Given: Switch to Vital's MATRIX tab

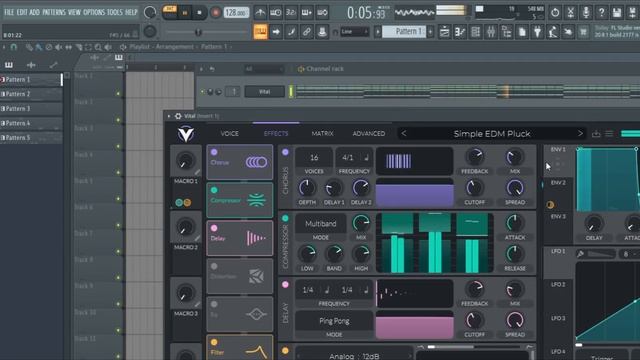Looking at the screenshot, I should click(322, 133).
